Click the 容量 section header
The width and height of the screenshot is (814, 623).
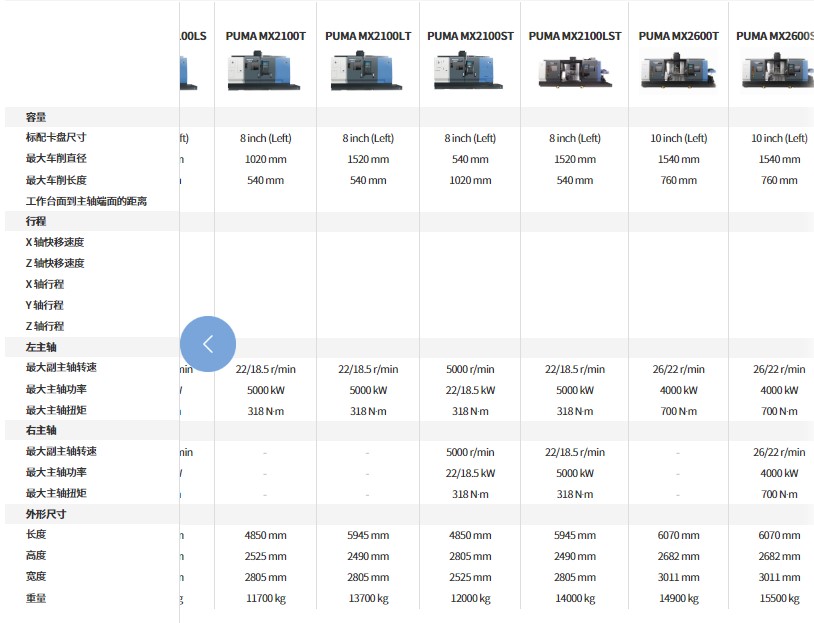(x=36, y=117)
